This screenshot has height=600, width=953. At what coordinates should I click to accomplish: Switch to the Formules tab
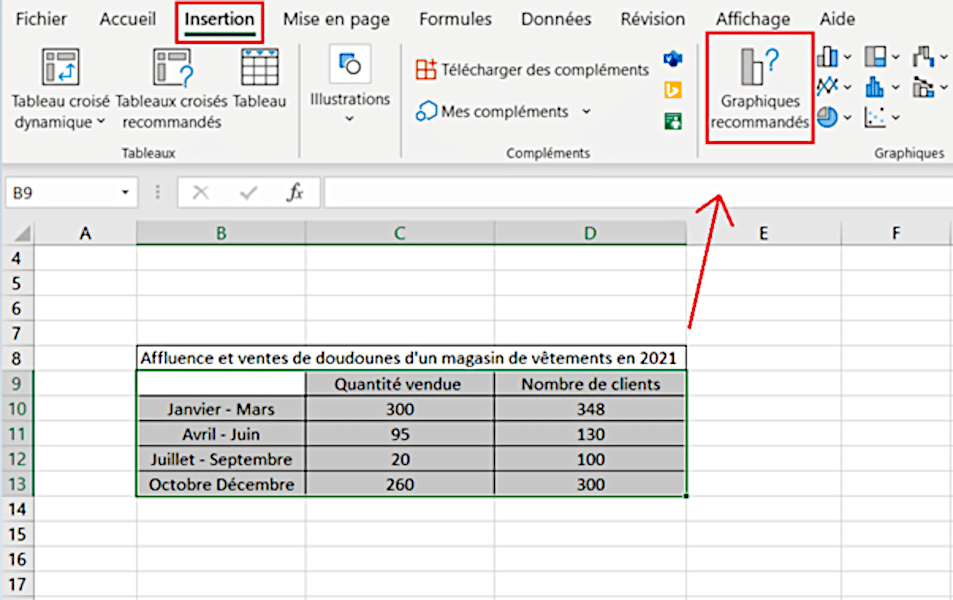tap(455, 19)
